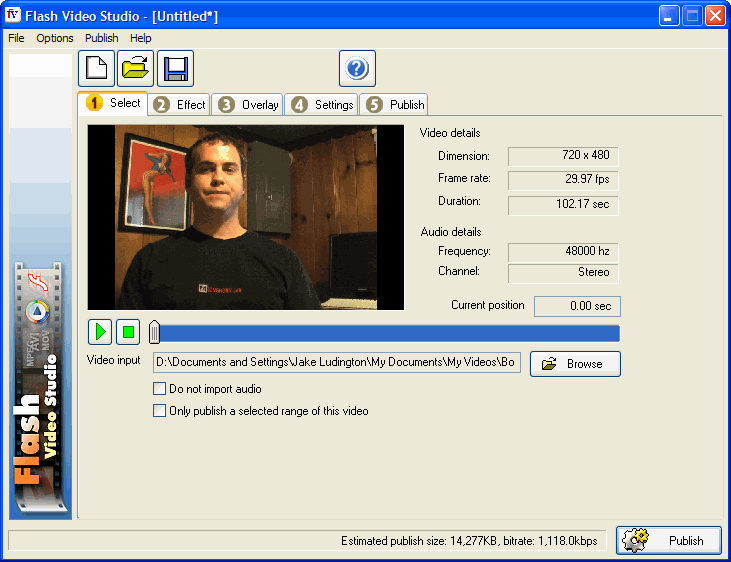Open the File menu
731x562 pixels.
[x=16, y=38]
